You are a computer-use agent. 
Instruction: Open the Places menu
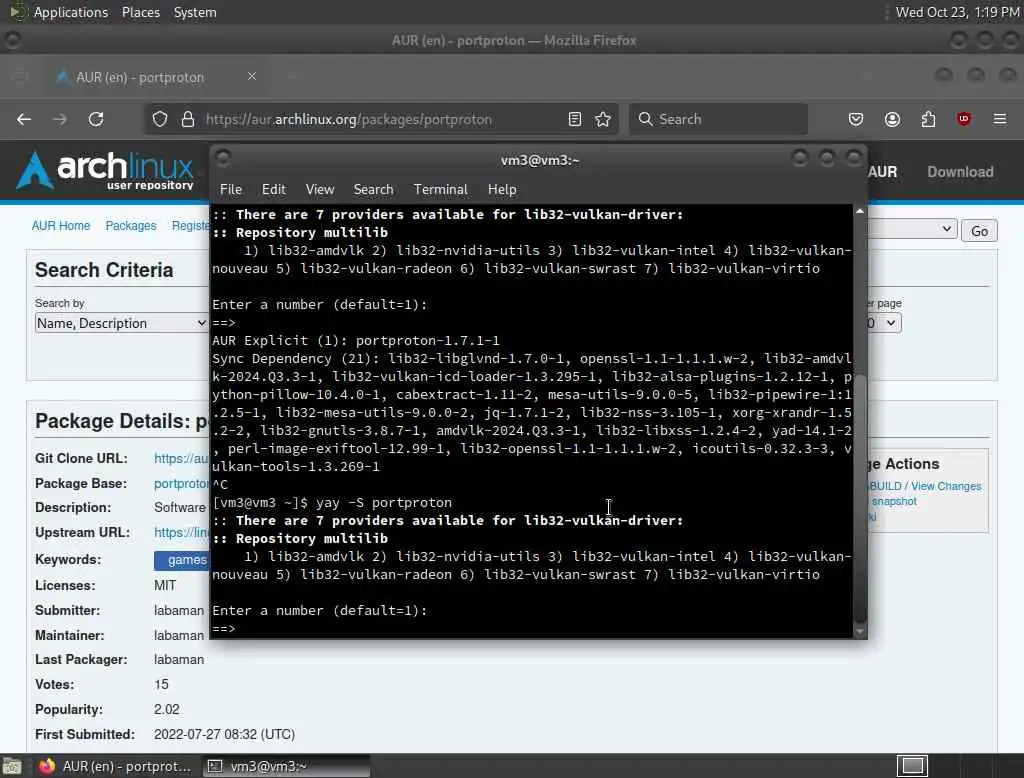[x=140, y=12]
